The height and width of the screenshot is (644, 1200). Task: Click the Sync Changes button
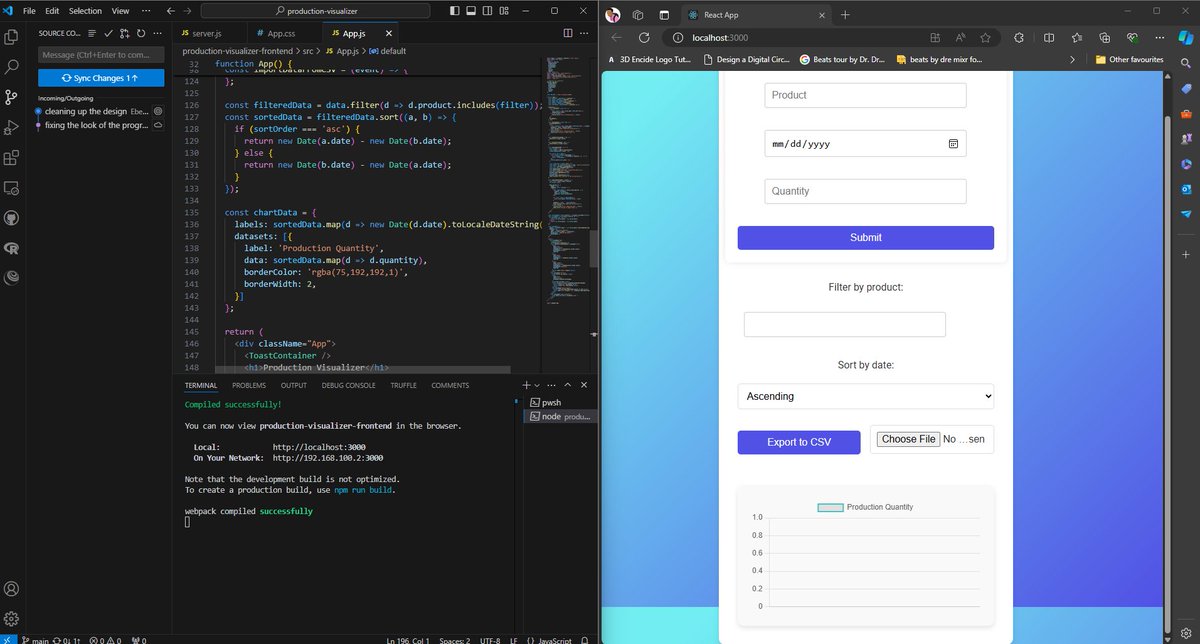click(101, 77)
